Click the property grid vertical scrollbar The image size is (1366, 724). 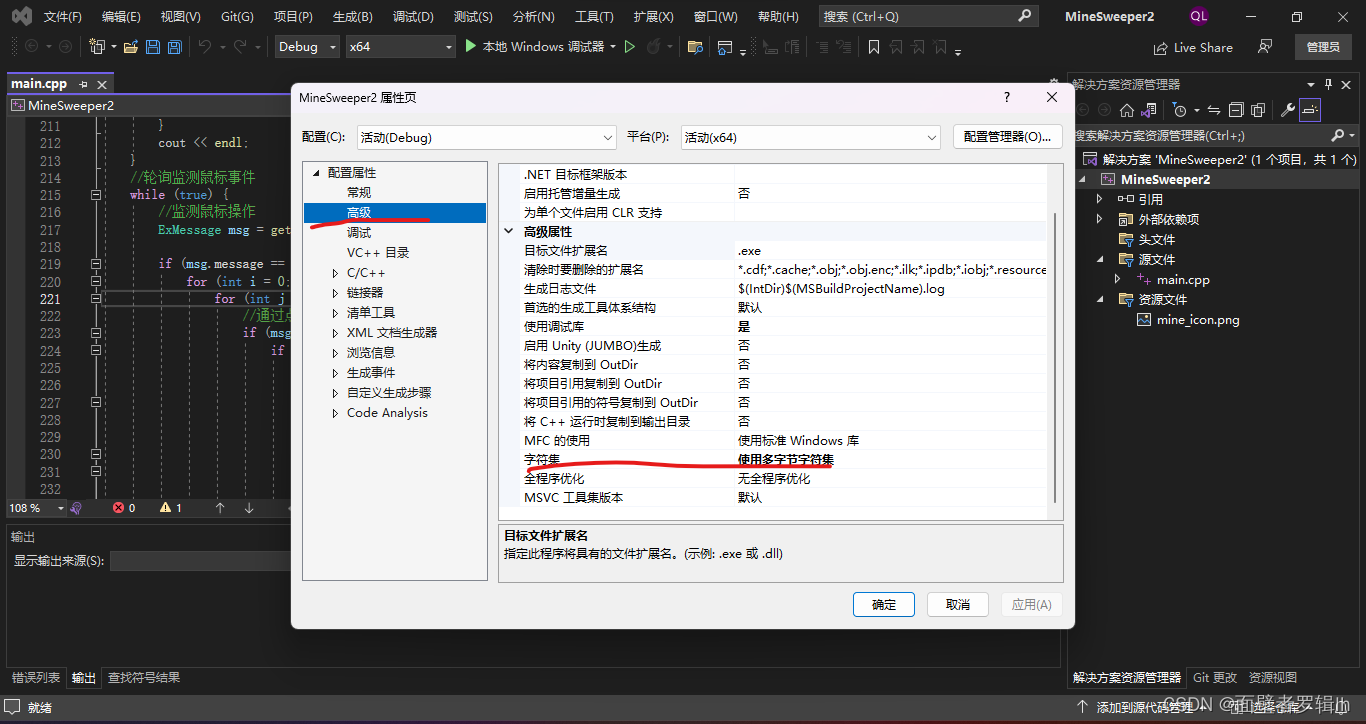coord(1054,360)
